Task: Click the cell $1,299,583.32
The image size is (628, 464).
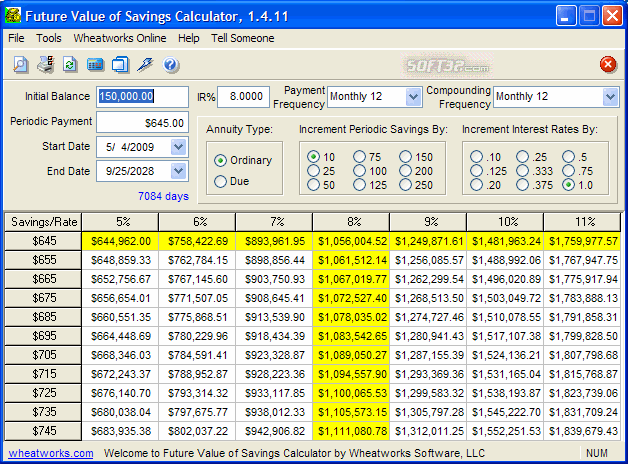Action: click(428, 393)
